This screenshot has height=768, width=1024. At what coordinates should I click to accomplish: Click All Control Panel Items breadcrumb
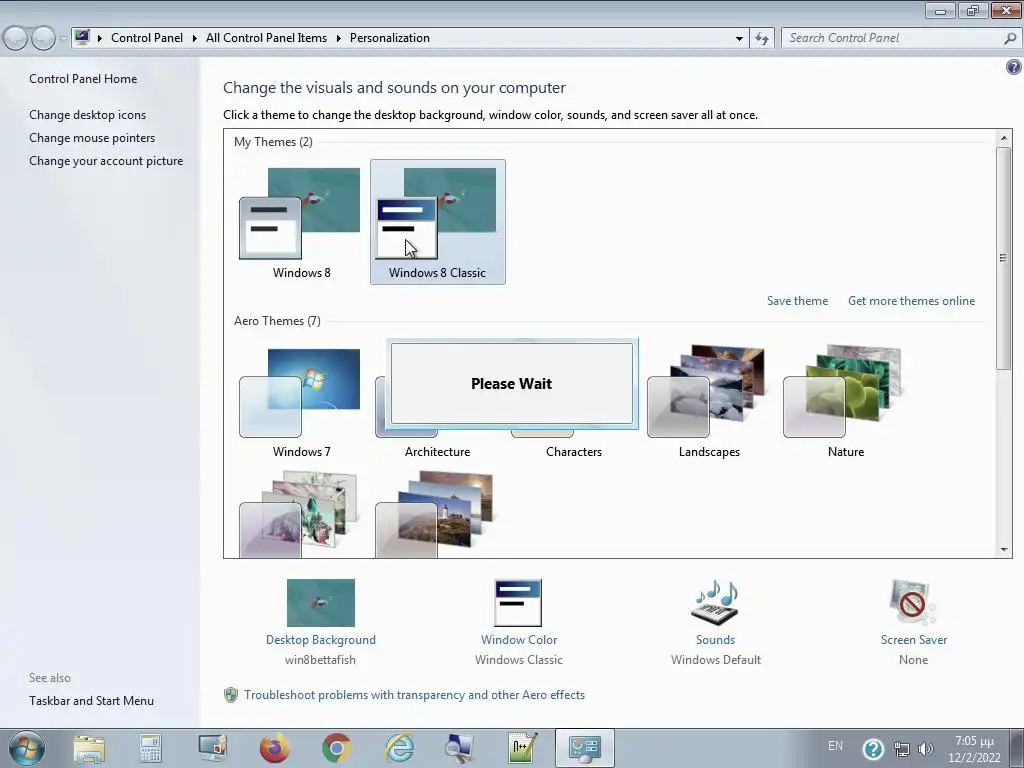coord(266,38)
